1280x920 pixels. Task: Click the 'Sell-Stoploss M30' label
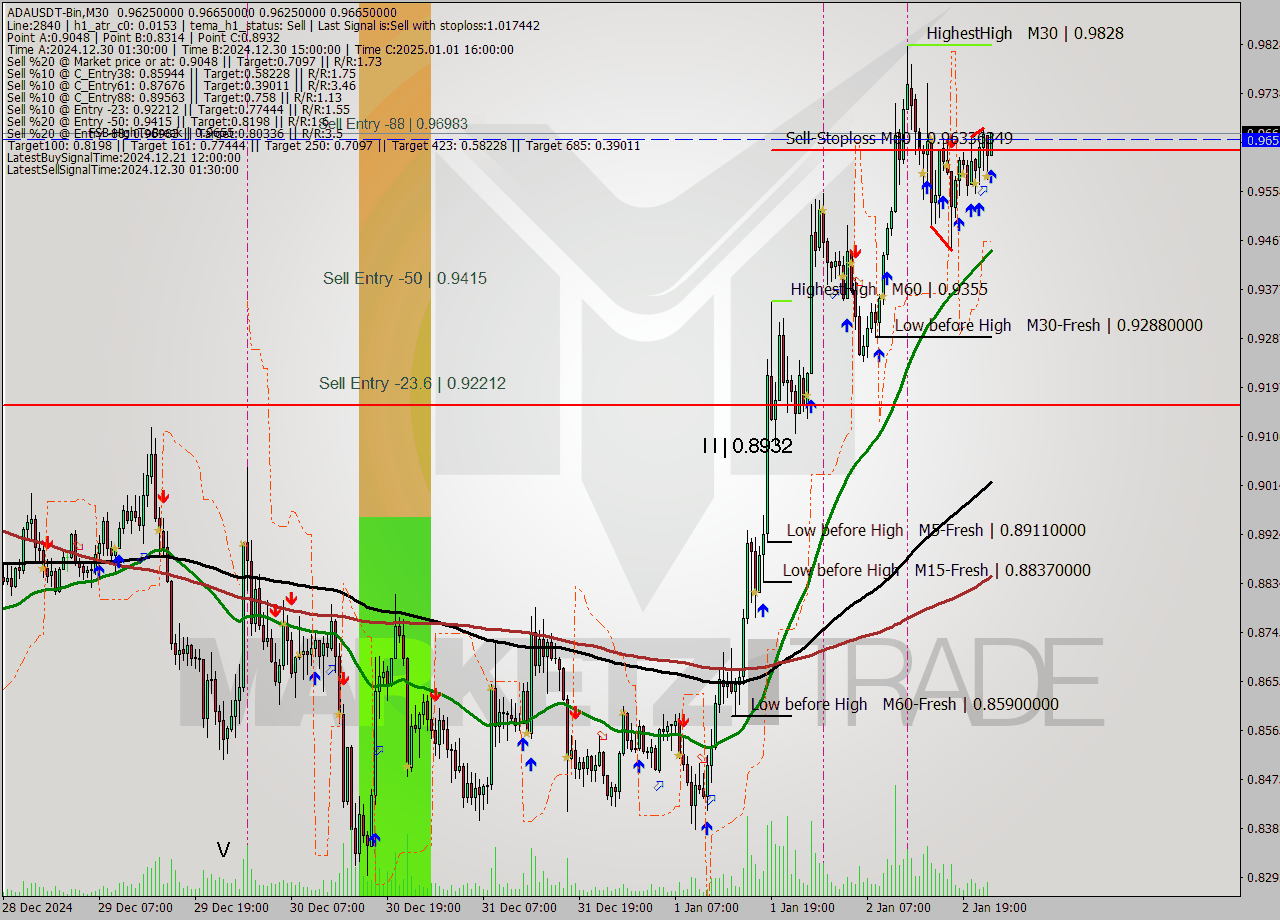(899, 138)
